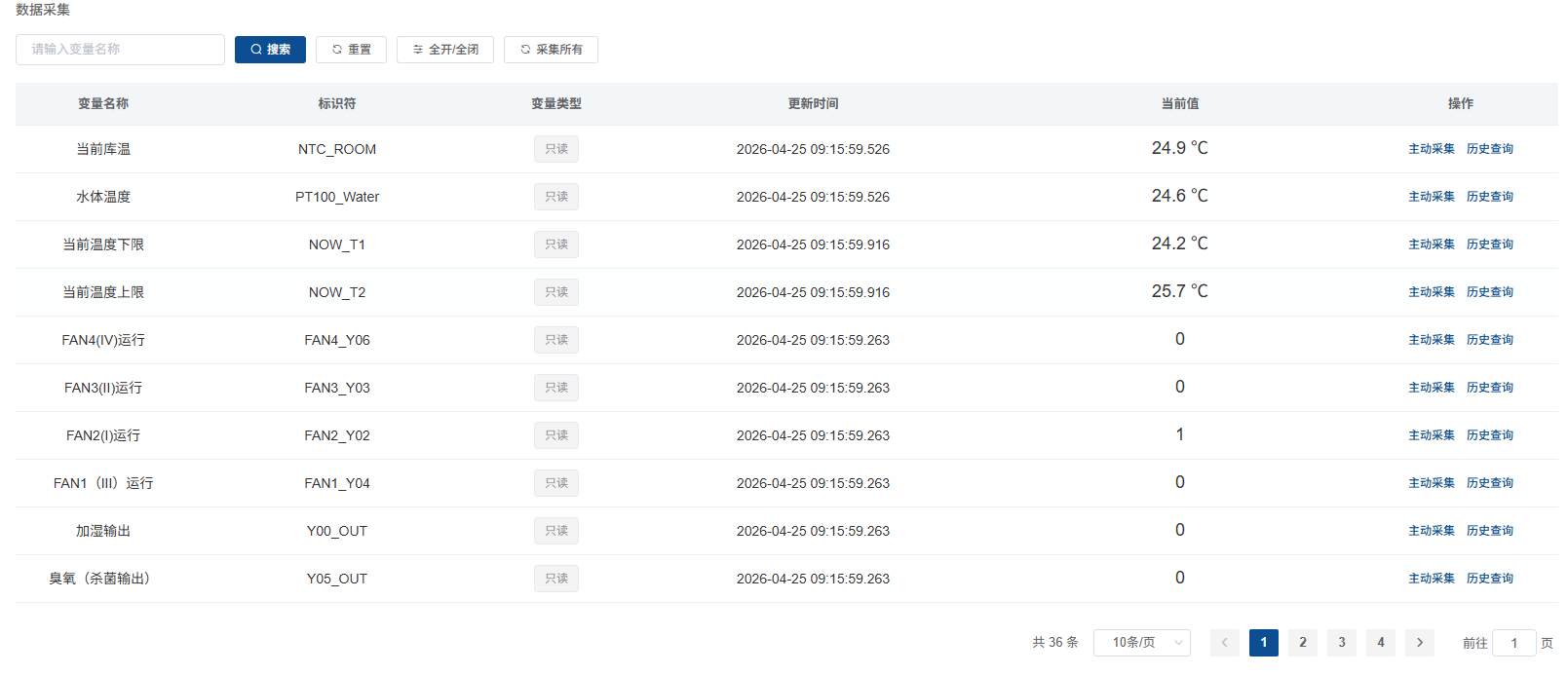The height and width of the screenshot is (675, 1568).
Task: Click 主动采集 for FAN4(IV)运行 row
Action: pyautogui.click(x=1432, y=340)
